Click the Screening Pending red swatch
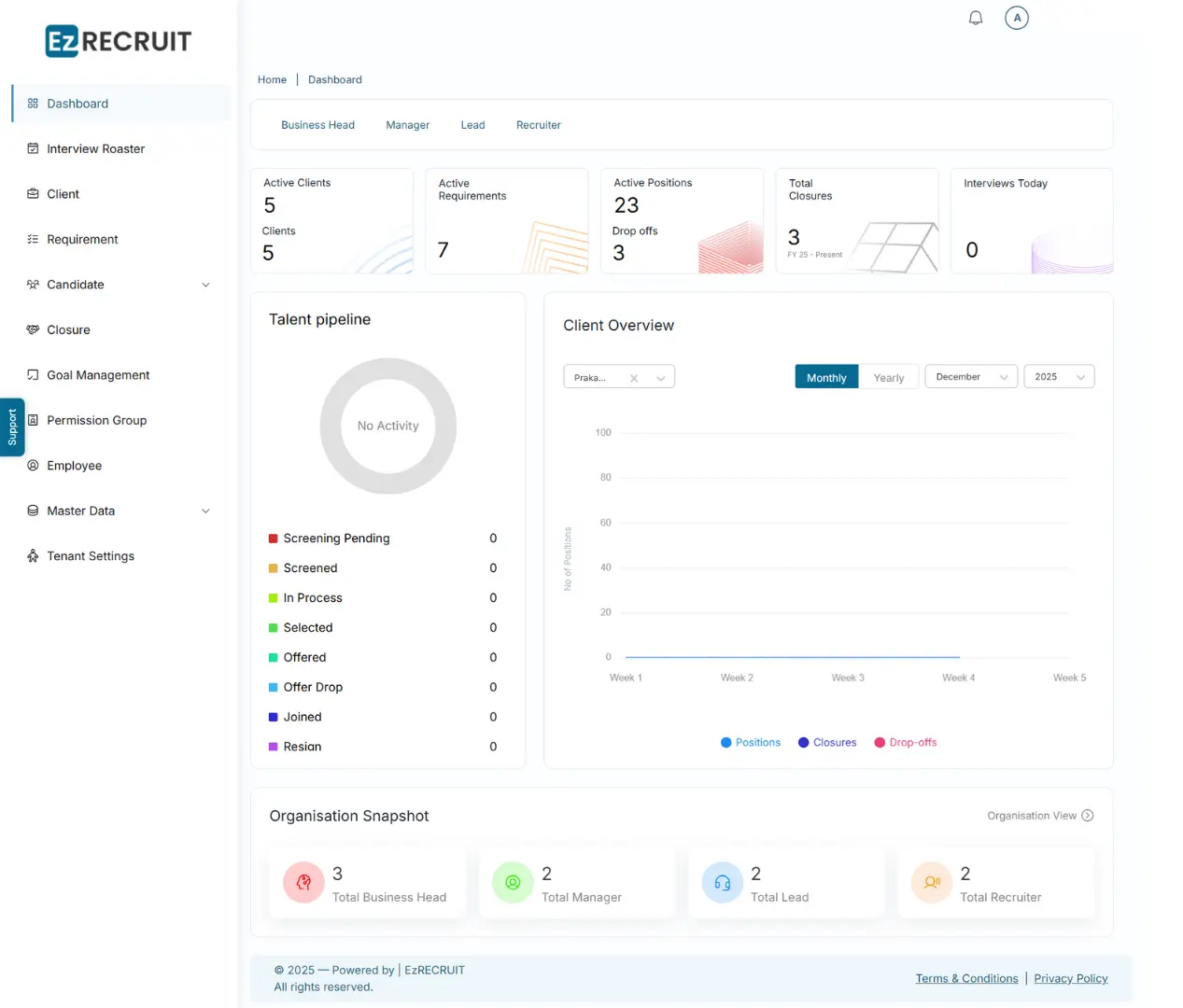The width and height of the screenshot is (1183, 1008). [274, 539]
